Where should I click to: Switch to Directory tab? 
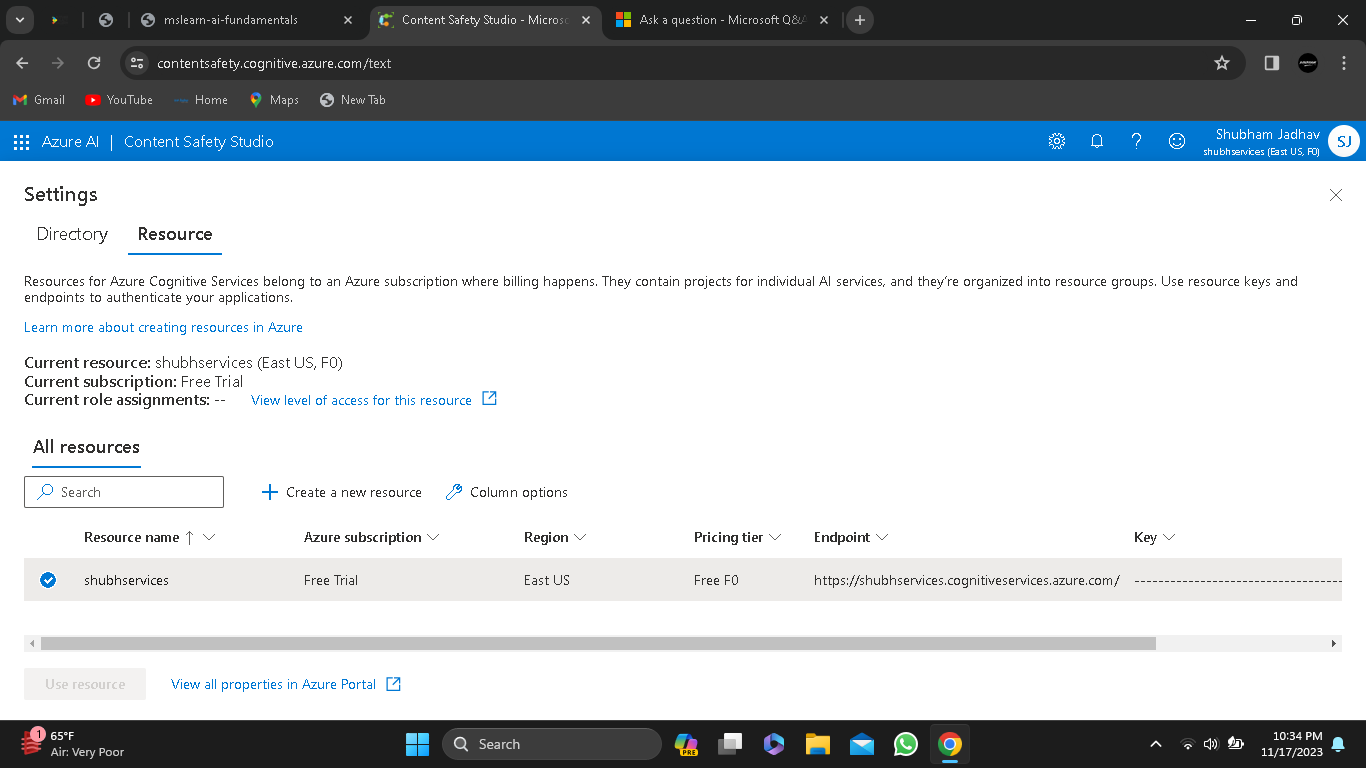point(72,234)
